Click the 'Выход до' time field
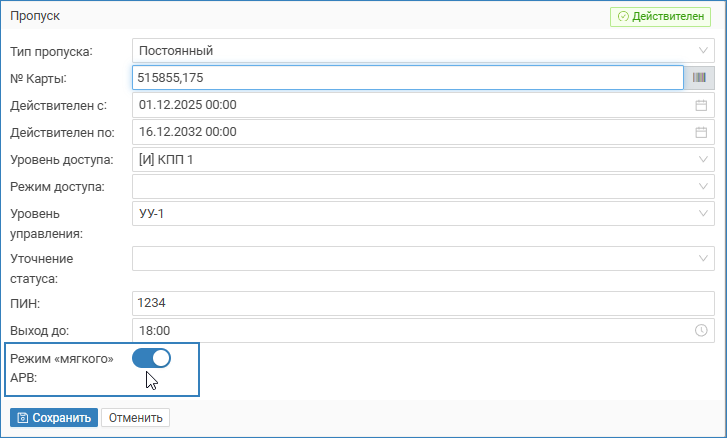The width and height of the screenshot is (727, 438). [410, 330]
